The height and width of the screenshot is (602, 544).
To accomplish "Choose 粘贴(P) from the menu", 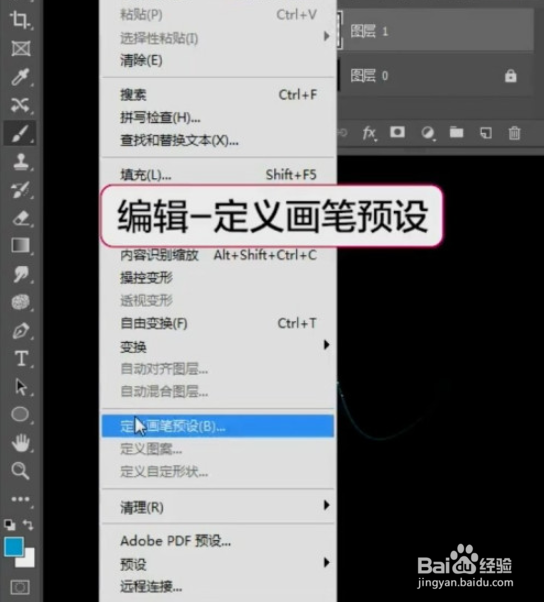I will click(218, 15).
